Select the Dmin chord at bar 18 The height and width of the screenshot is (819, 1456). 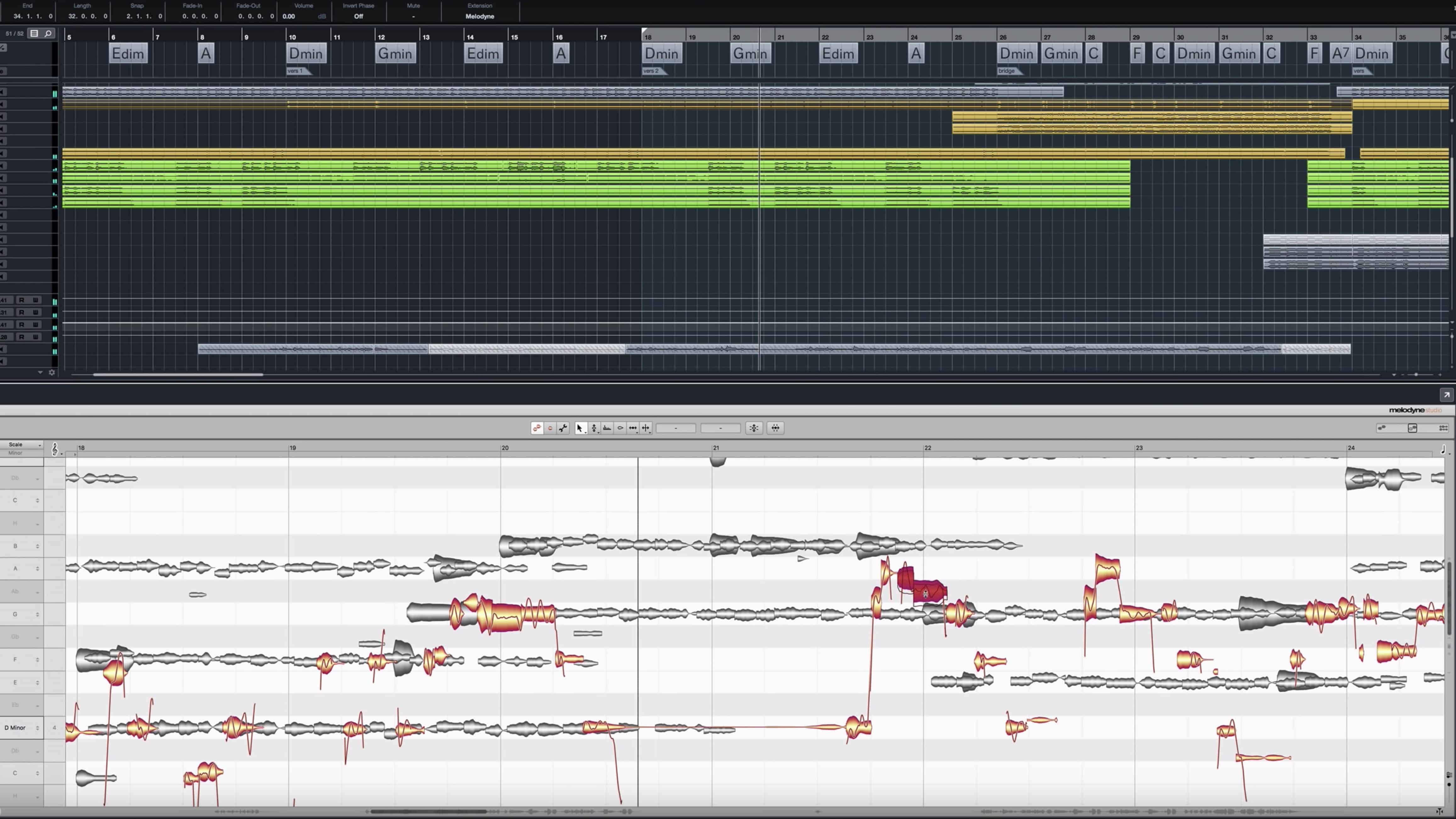pyautogui.click(x=662, y=54)
